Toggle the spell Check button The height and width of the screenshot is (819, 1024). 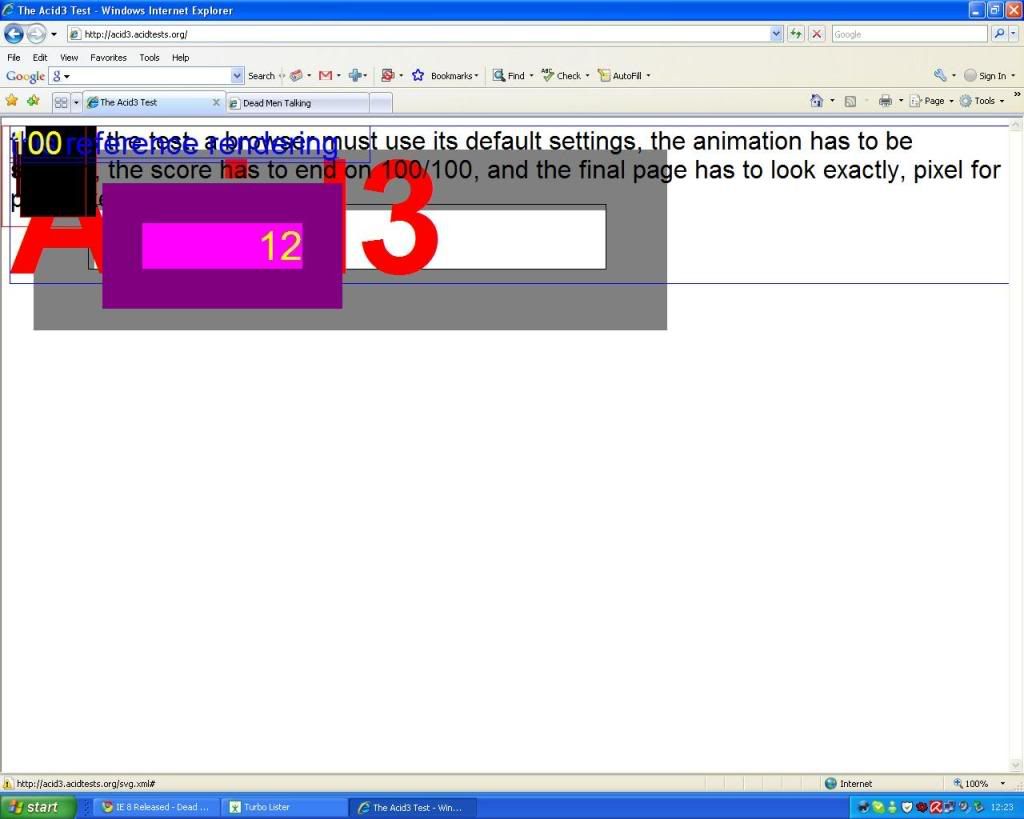[x=562, y=76]
